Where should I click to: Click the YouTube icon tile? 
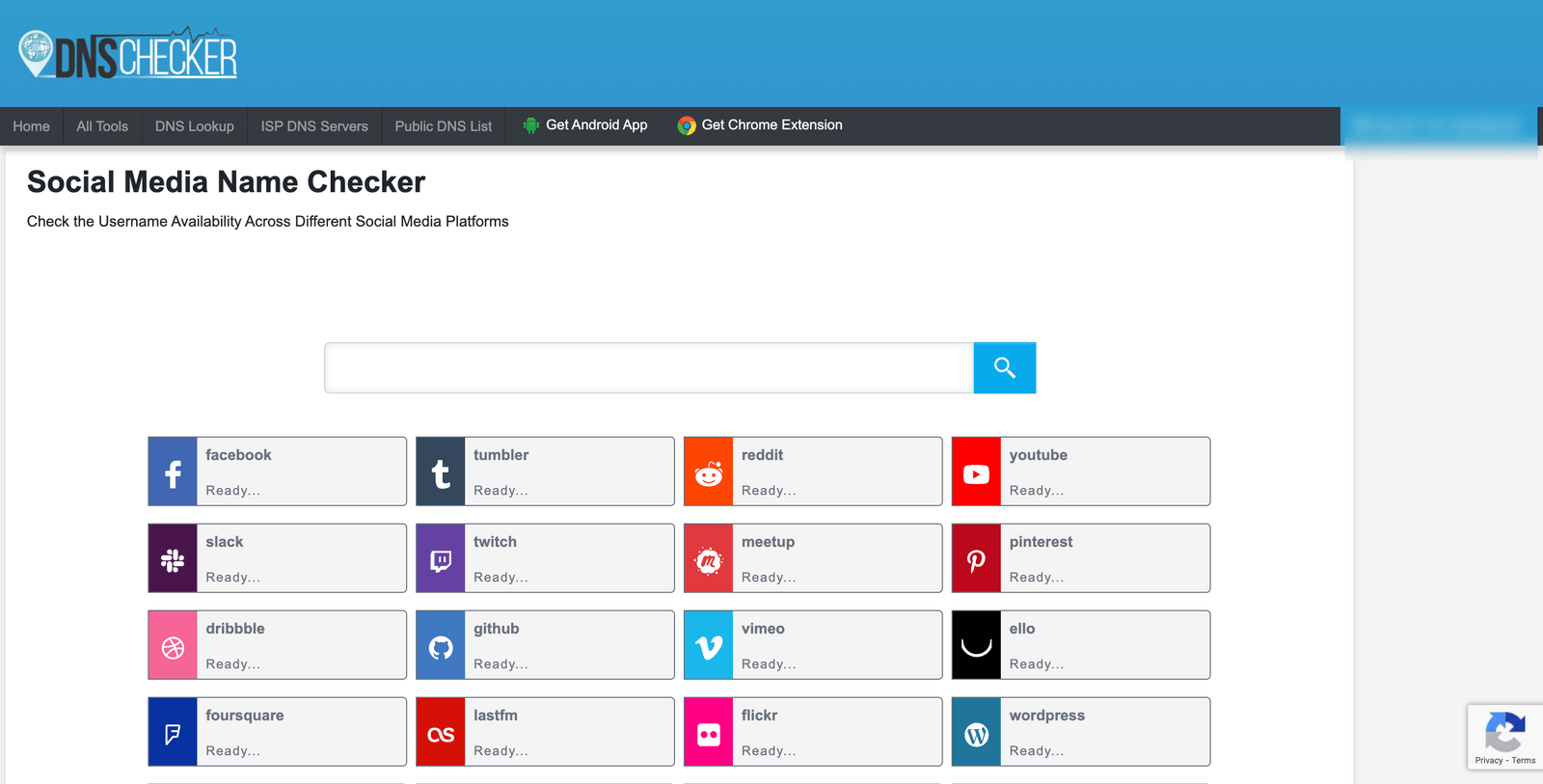pyautogui.click(x=976, y=472)
